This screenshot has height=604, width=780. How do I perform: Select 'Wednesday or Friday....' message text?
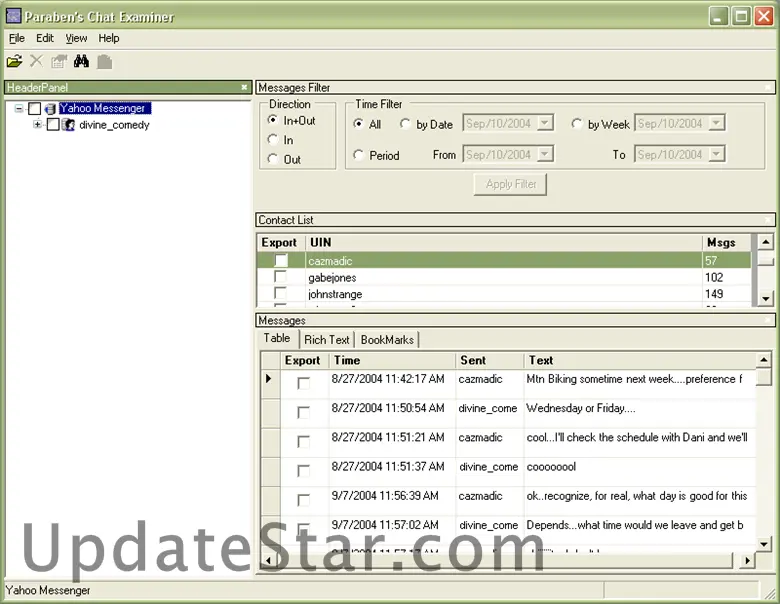point(581,408)
